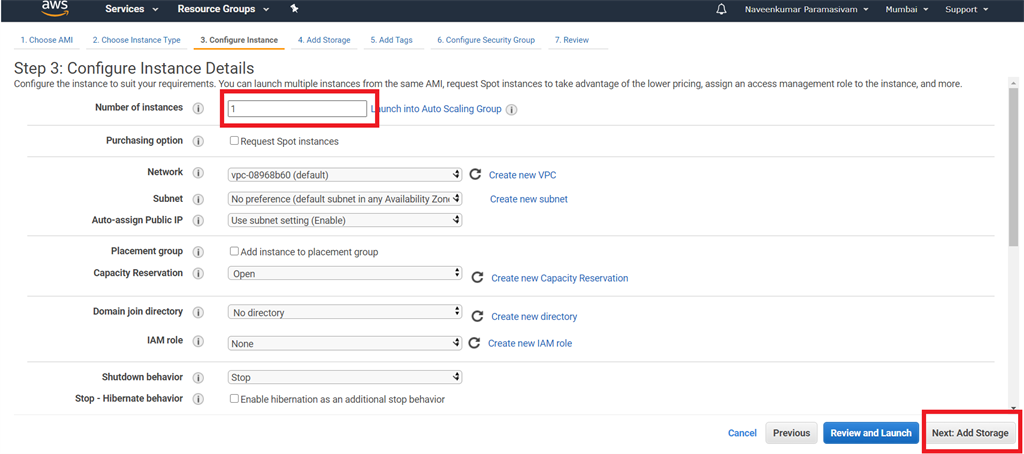Image resolution: width=1024 pixels, height=454 pixels.
Task: Check Add instance to placement group
Action: (x=234, y=251)
